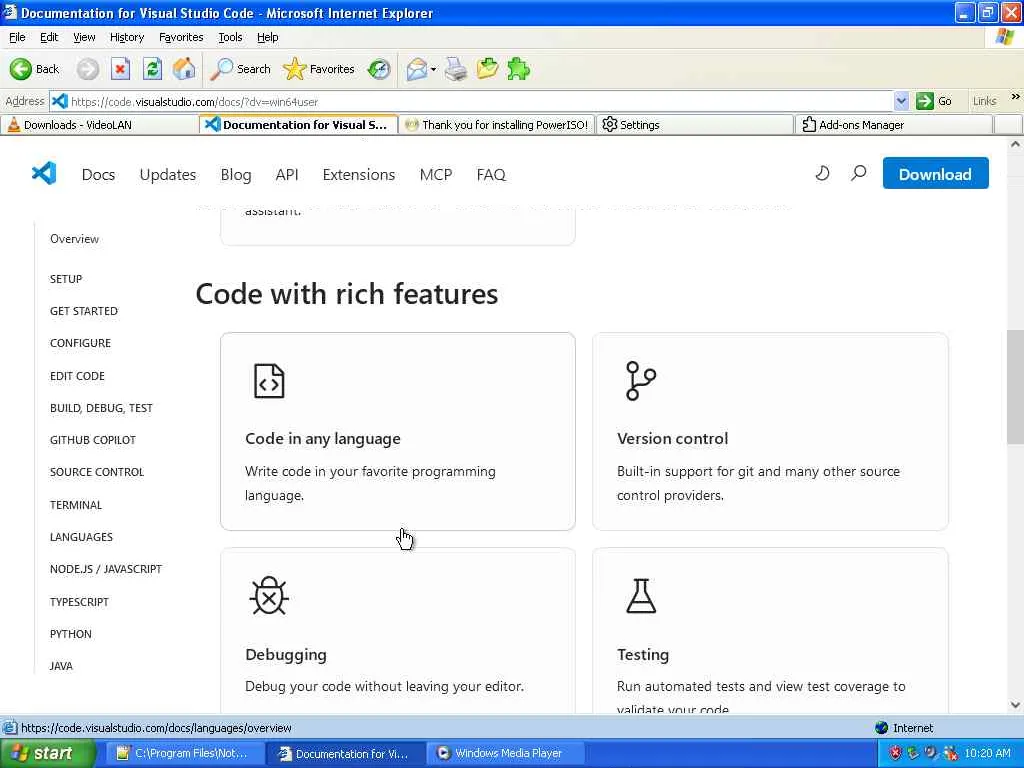The image size is (1024, 768).
Task: Open the Blog nav link
Action: pyautogui.click(x=236, y=174)
